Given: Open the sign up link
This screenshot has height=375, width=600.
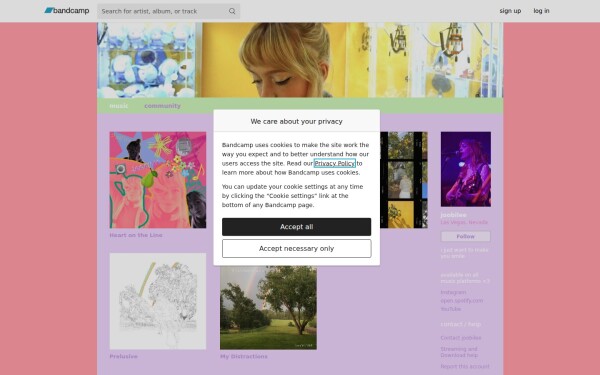Looking at the screenshot, I should pos(510,11).
